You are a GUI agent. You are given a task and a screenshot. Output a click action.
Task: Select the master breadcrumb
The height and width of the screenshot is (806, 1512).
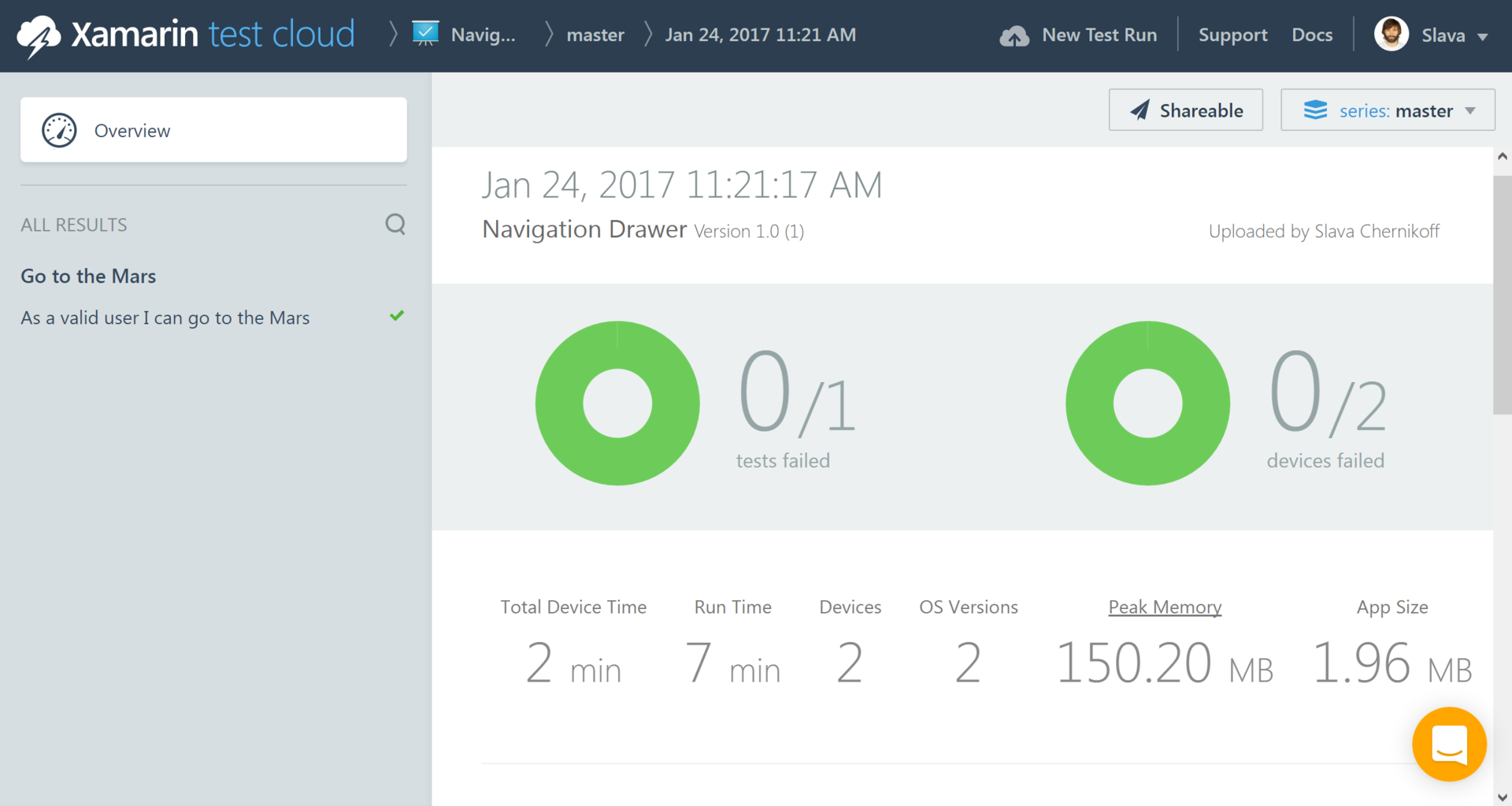tap(595, 35)
